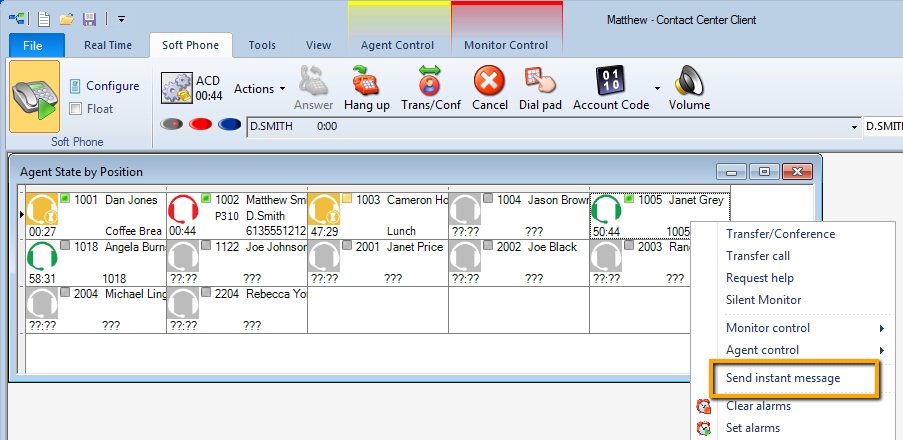Select agent 1001 Dan Jones cell

(x=94, y=215)
